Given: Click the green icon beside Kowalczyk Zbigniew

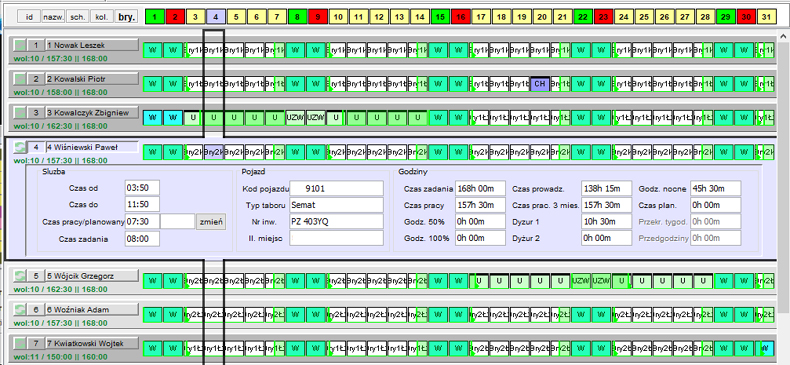Looking at the screenshot, I should click(x=19, y=112).
